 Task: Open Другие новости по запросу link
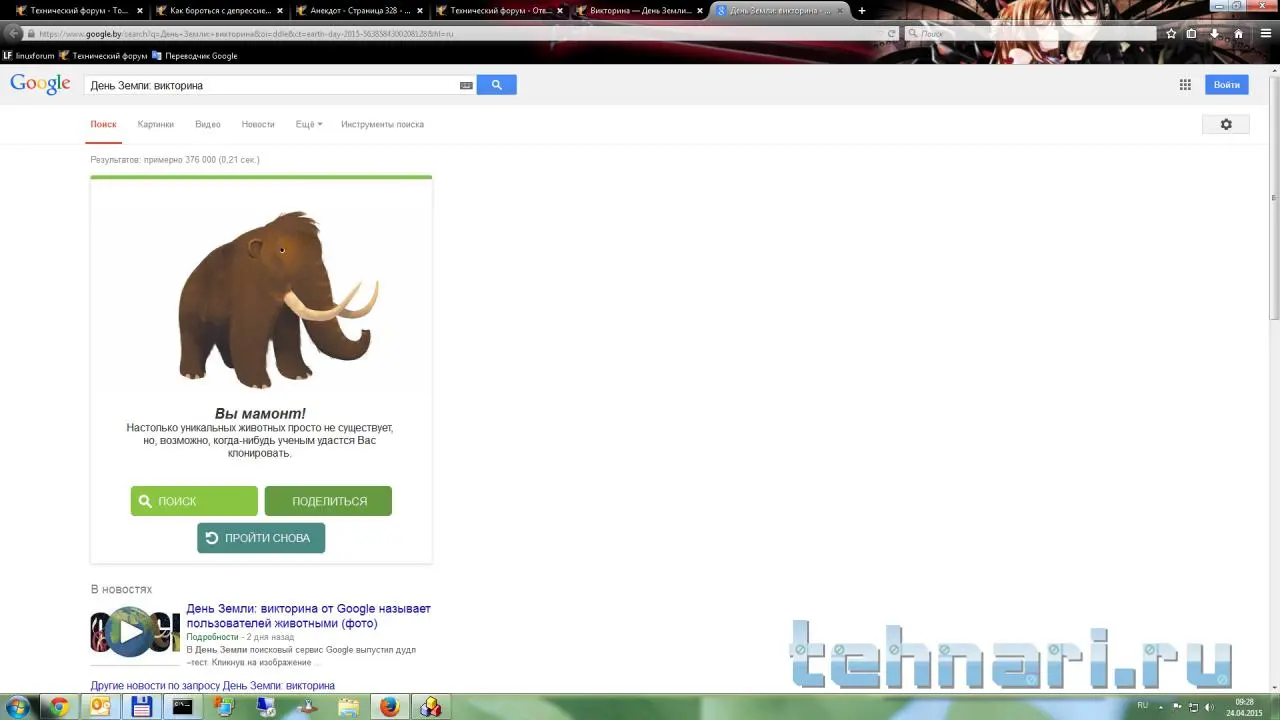[213, 686]
